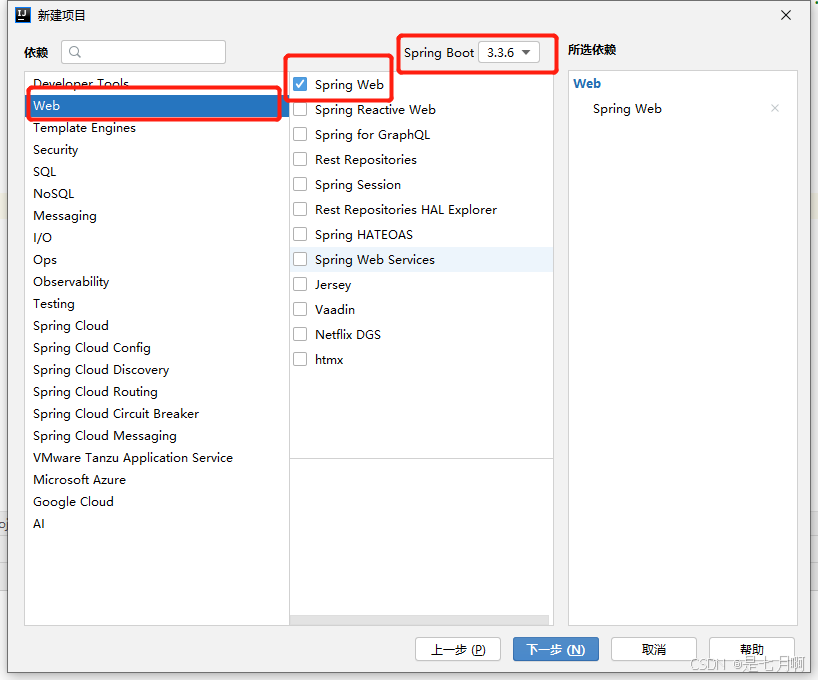This screenshot has width=818, height=680.
Task: Select the Developer Tools category
Action: coord(157,82)
